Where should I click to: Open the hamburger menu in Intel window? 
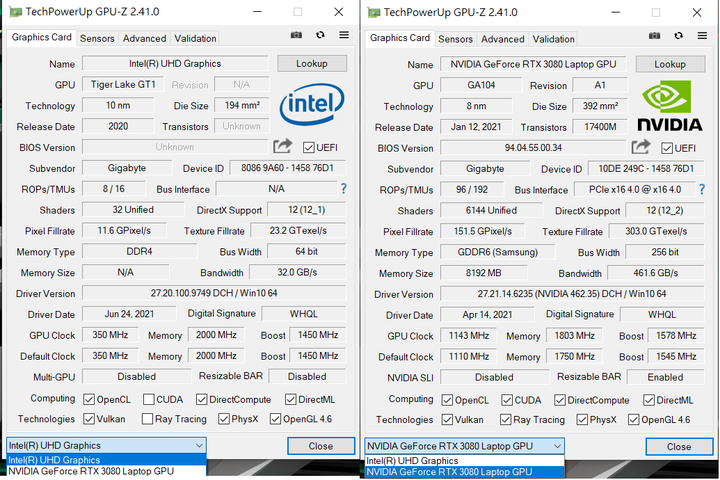344,35
